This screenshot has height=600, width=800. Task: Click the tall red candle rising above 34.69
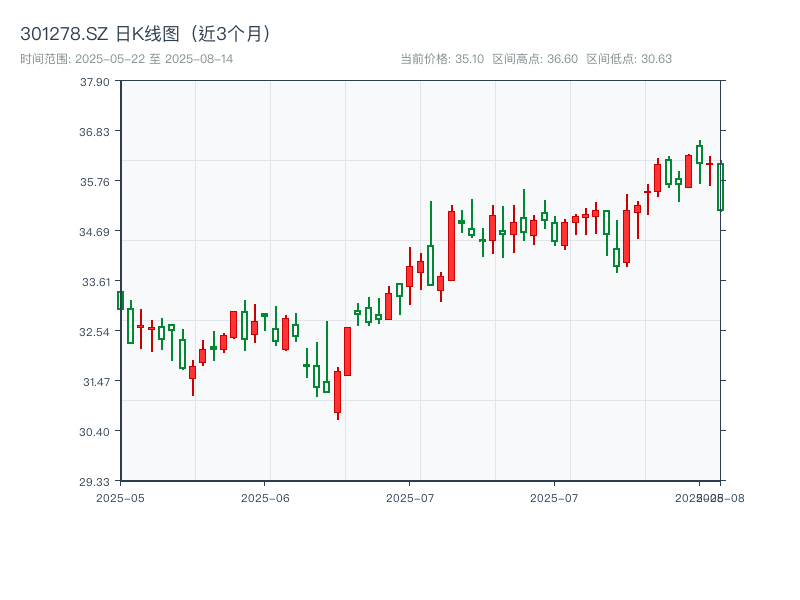point(451,245)
